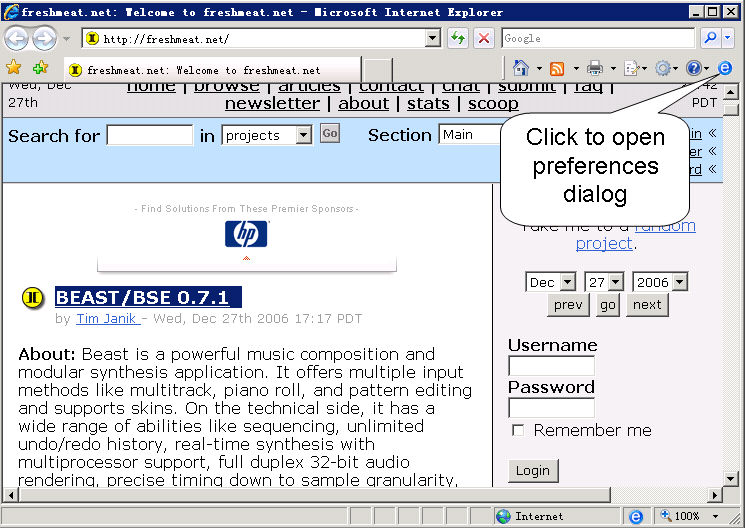Click the prev date button
The height and width of the screenshot is (528, 745).
568,305
